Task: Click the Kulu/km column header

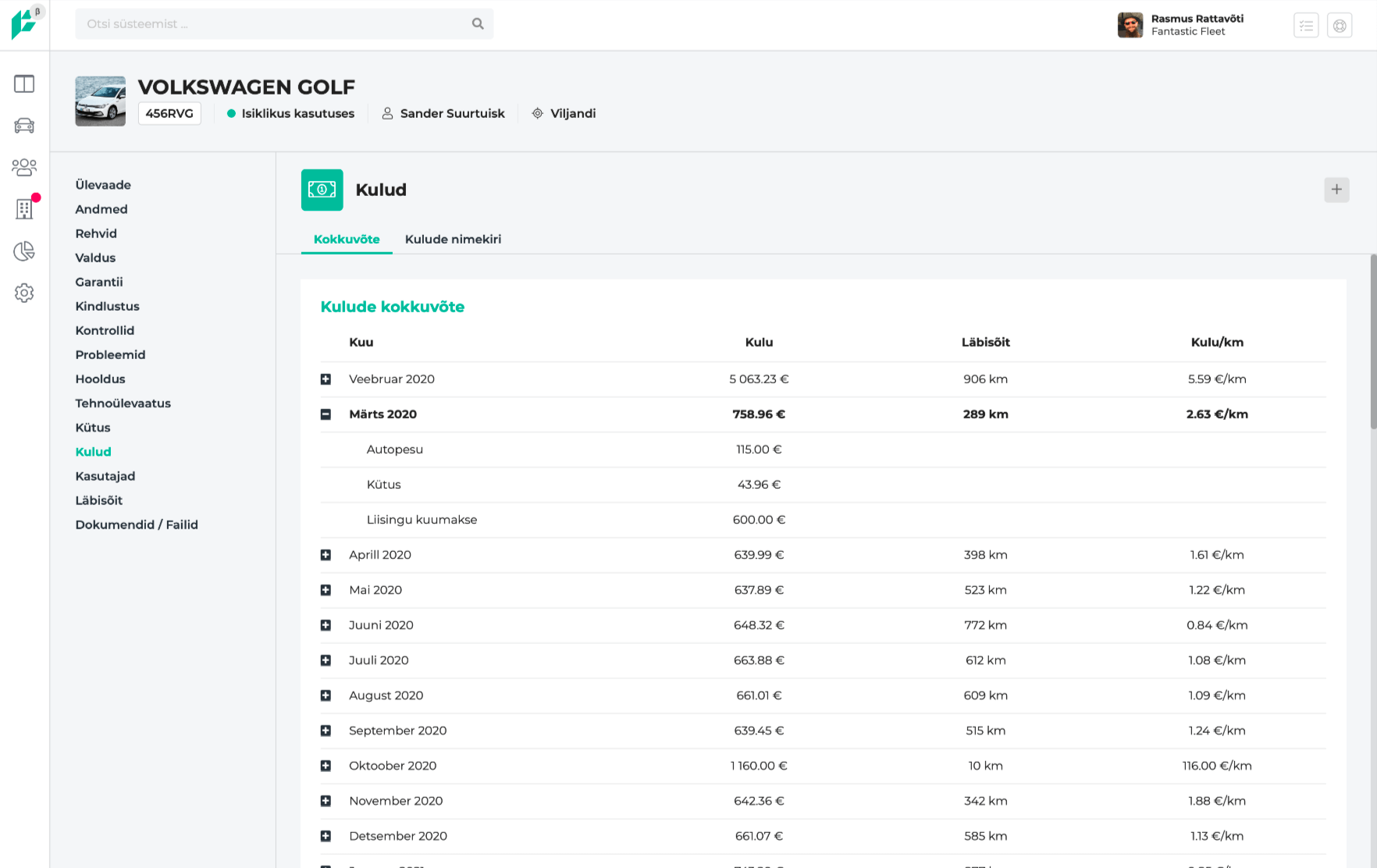Action: point(1217,342)
